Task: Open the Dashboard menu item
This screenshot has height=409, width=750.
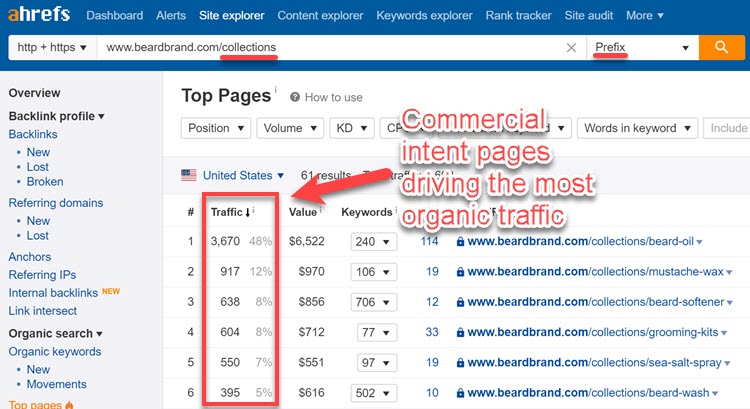Action: click(114, 15)
